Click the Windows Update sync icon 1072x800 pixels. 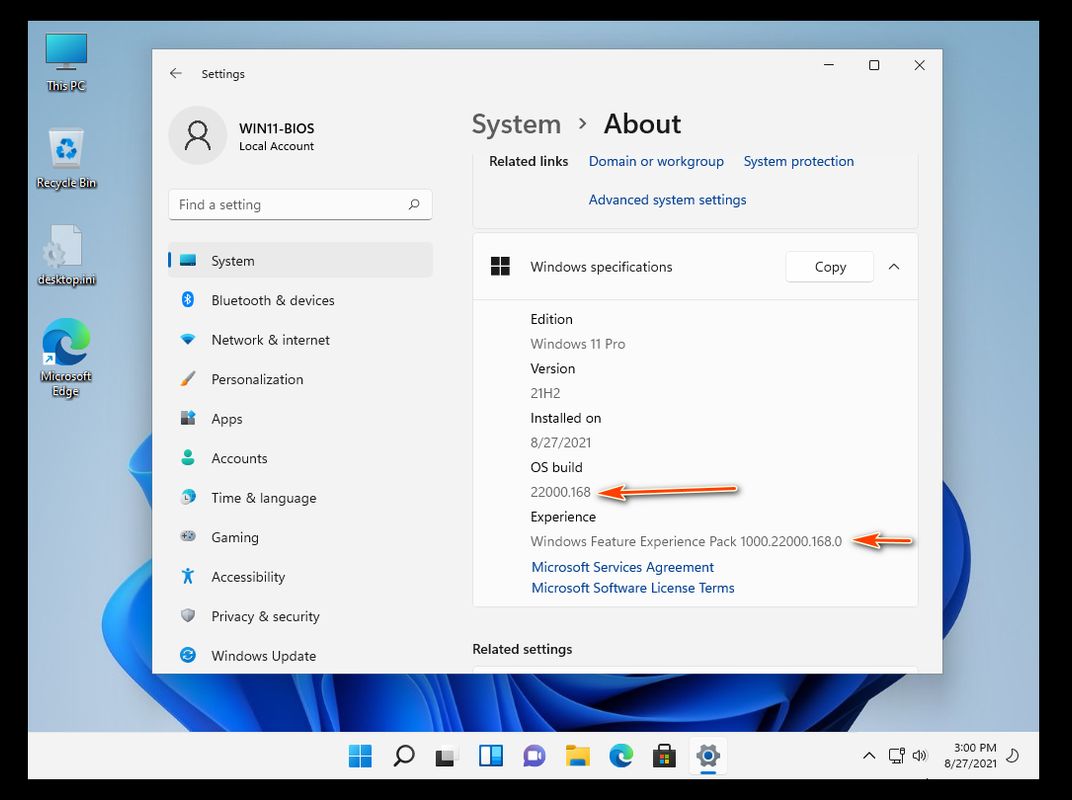188,655
